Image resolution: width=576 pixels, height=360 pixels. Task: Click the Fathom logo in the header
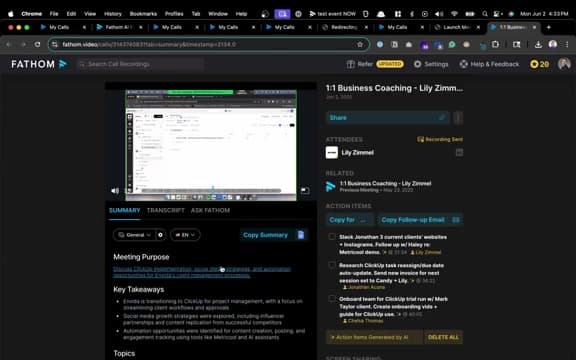click(x=39, y=64)
